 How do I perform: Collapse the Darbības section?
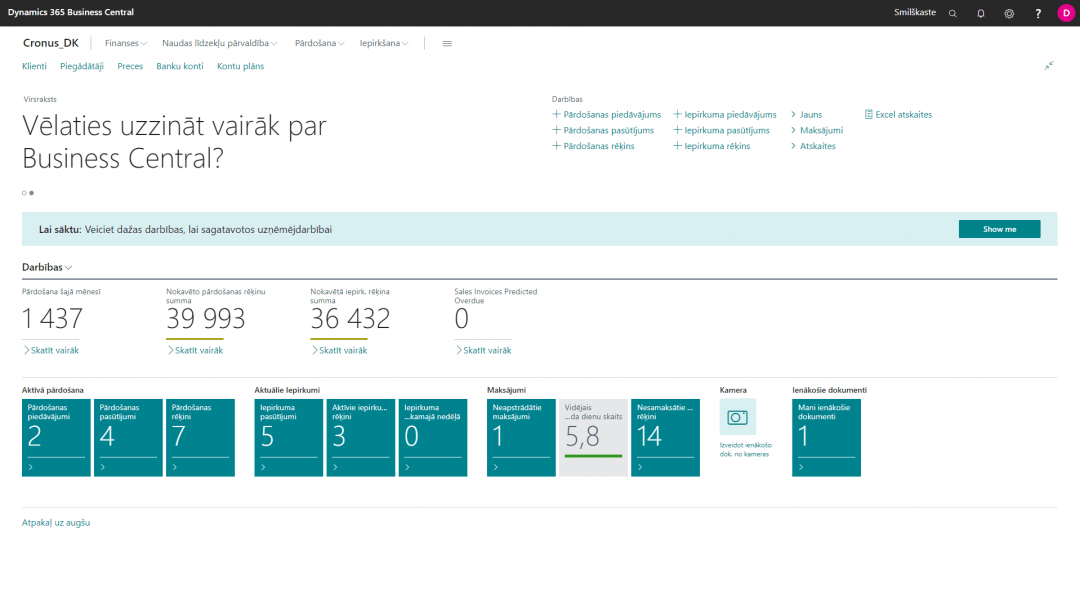click(47, 268)
